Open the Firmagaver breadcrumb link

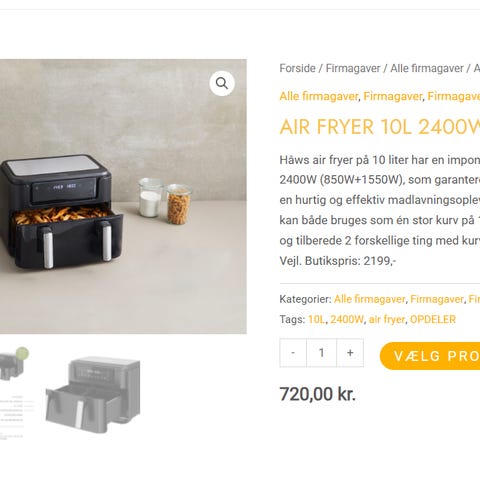(353, 68)
